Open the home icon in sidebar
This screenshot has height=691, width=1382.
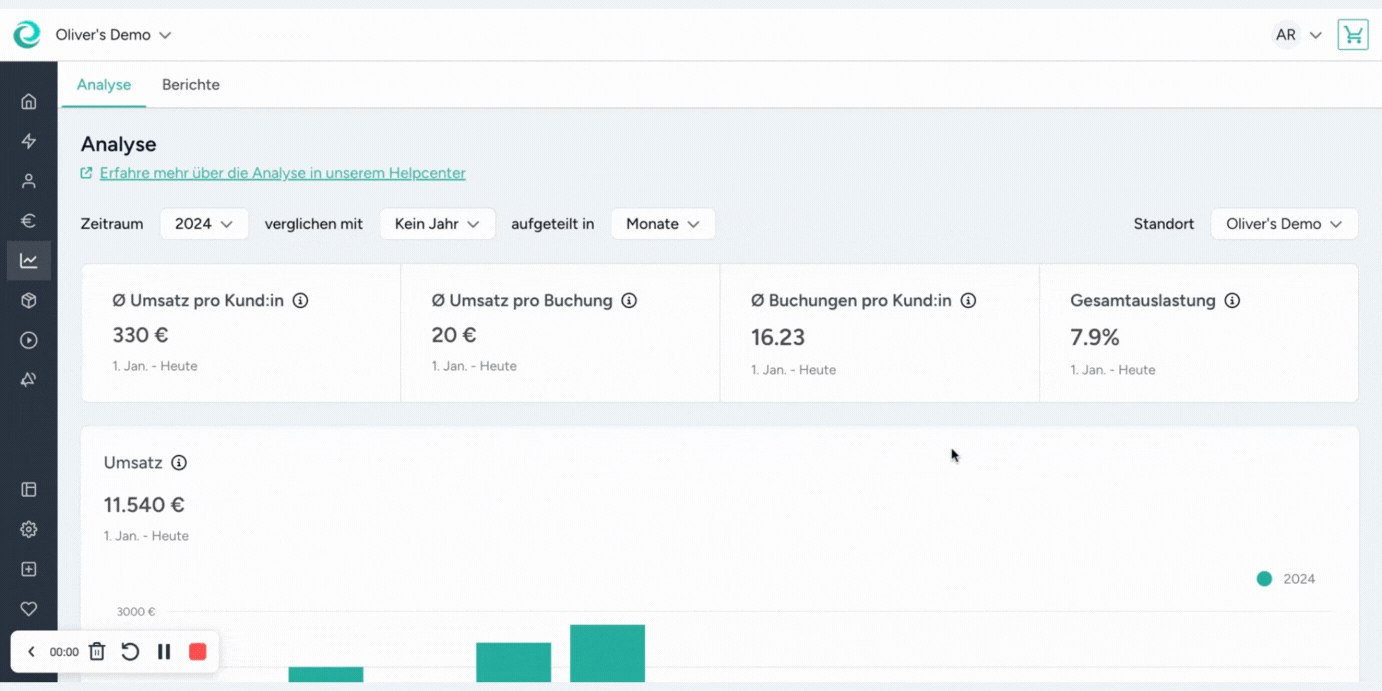29,101
